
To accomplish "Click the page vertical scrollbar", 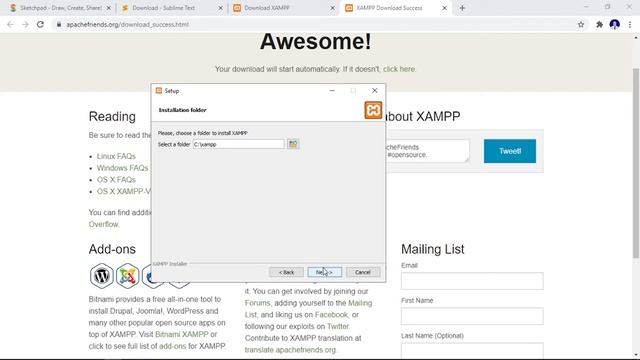I will (x=636, y=163).
